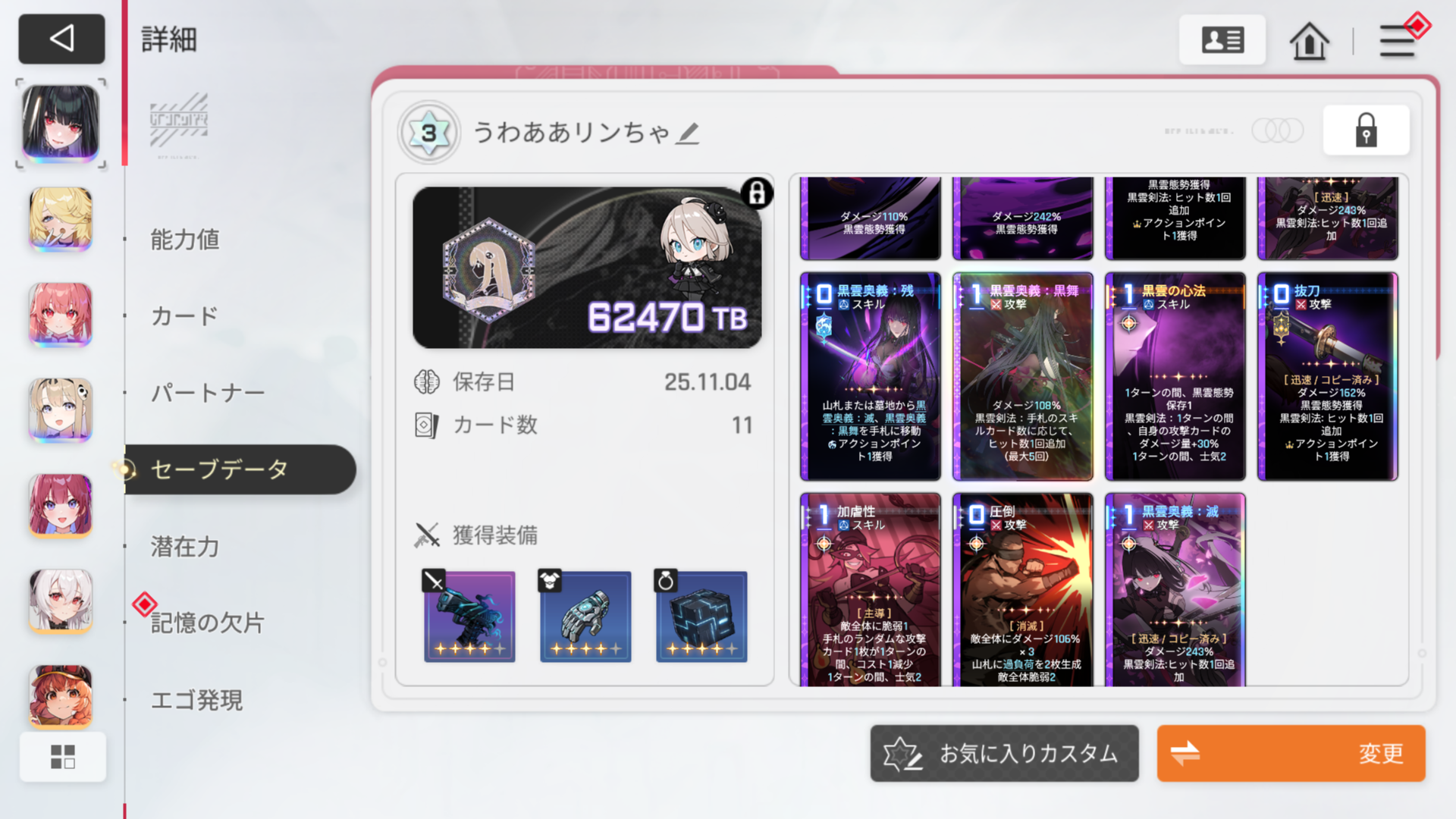The image size is (1456, 819).
Task: Open the hamburger menu icon
Action: [x=1398, y=40]
